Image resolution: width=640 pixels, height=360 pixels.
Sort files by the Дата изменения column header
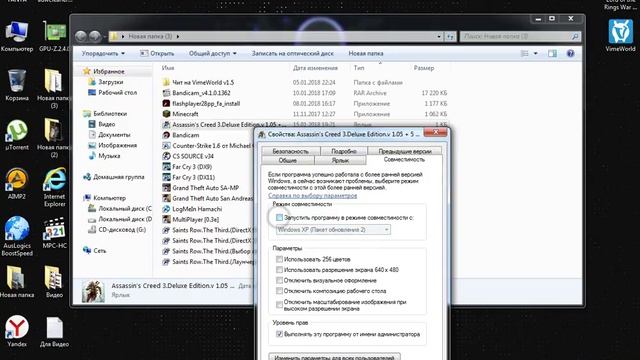coord(315,68)
